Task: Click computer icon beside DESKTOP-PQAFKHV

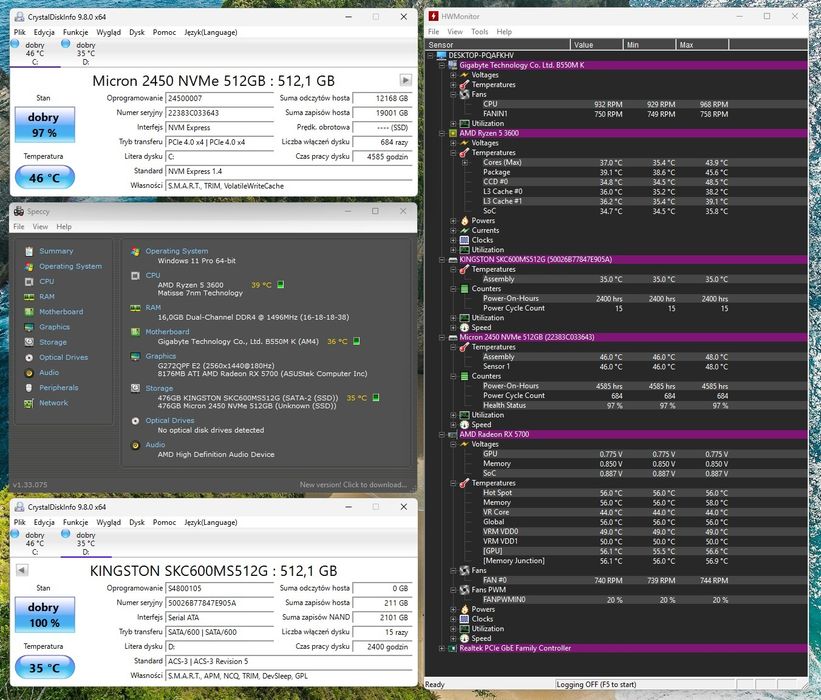Action: (442, 55)
